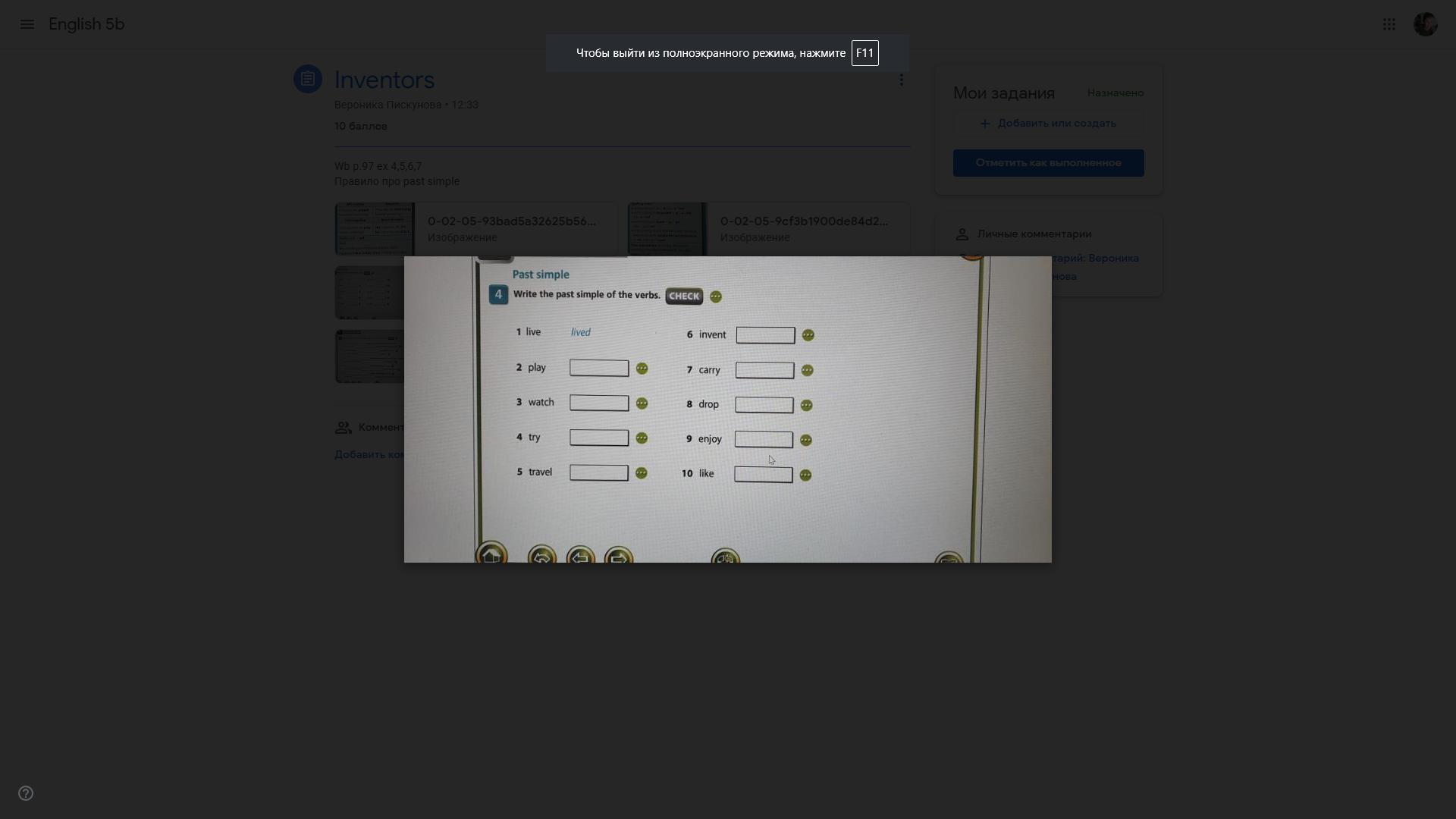Click the text Wb p.97 ex 4,5,6,7
Image resolution: width=1456 pixels, height=819 pixels.
click(x=378, y=167)
